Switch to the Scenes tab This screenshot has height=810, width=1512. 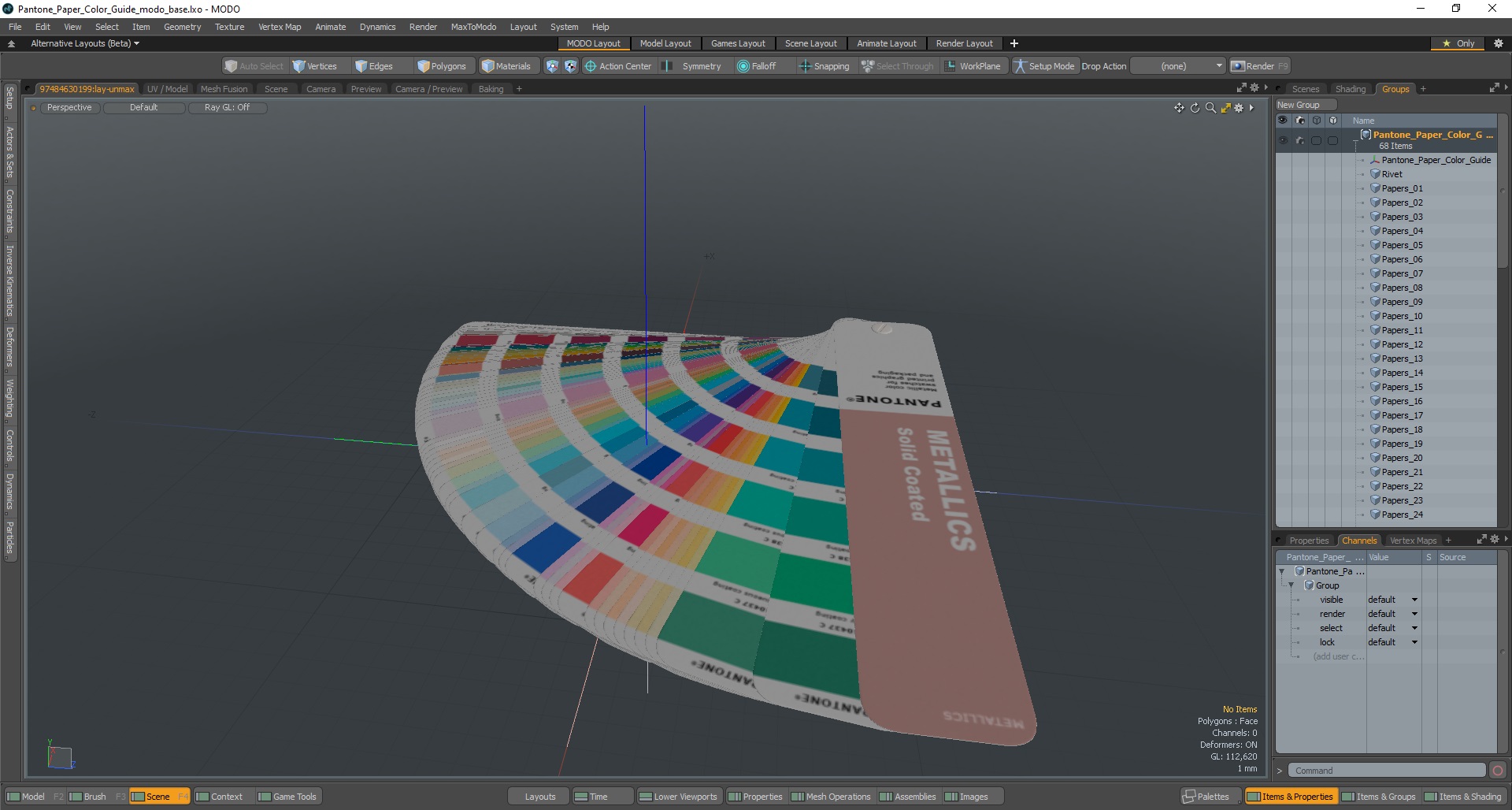pos(1305,89)
